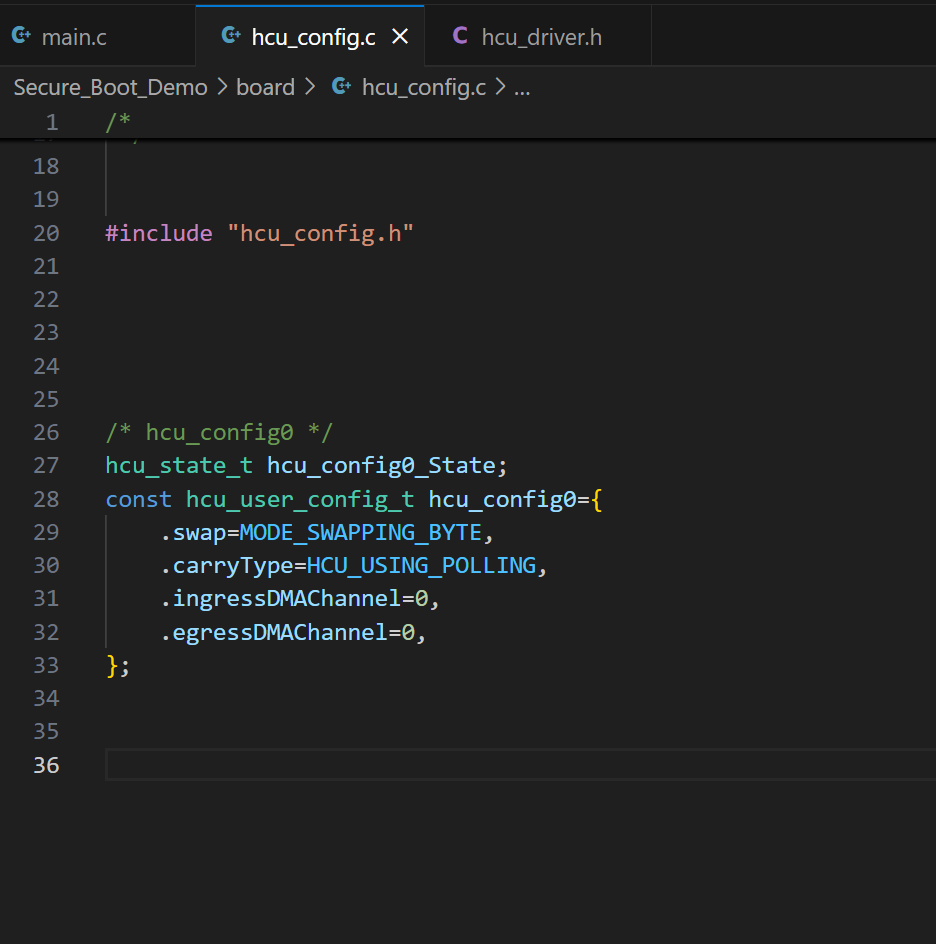The width and height of the screenshot is (936, 944).
Task: Open the Secure_Boot_Demo breadcrumb dropdown
Action: click(x=110, y=87)
